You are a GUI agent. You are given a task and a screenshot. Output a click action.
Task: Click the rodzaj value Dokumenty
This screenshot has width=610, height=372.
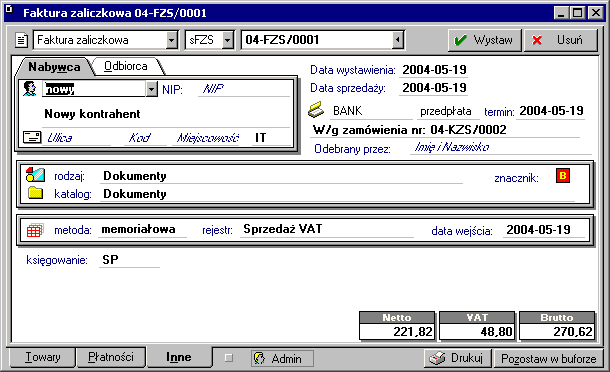[281, 176]
